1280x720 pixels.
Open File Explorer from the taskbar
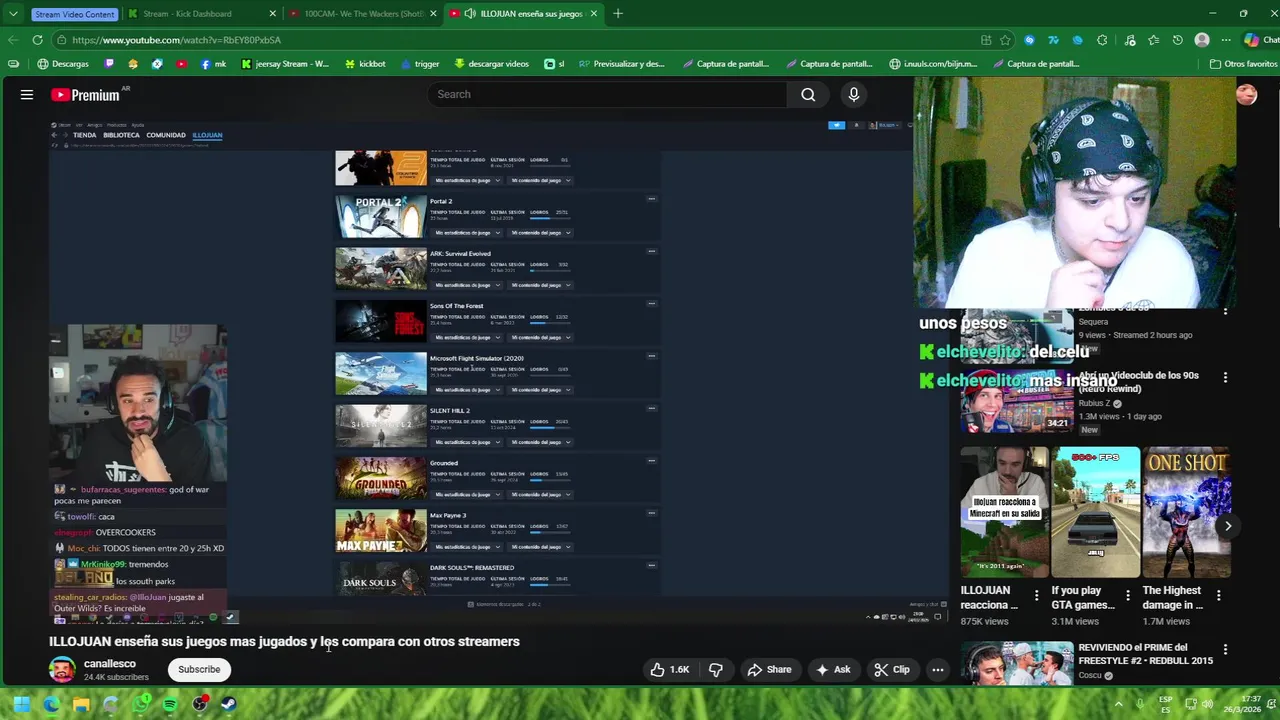coord(81,704)
